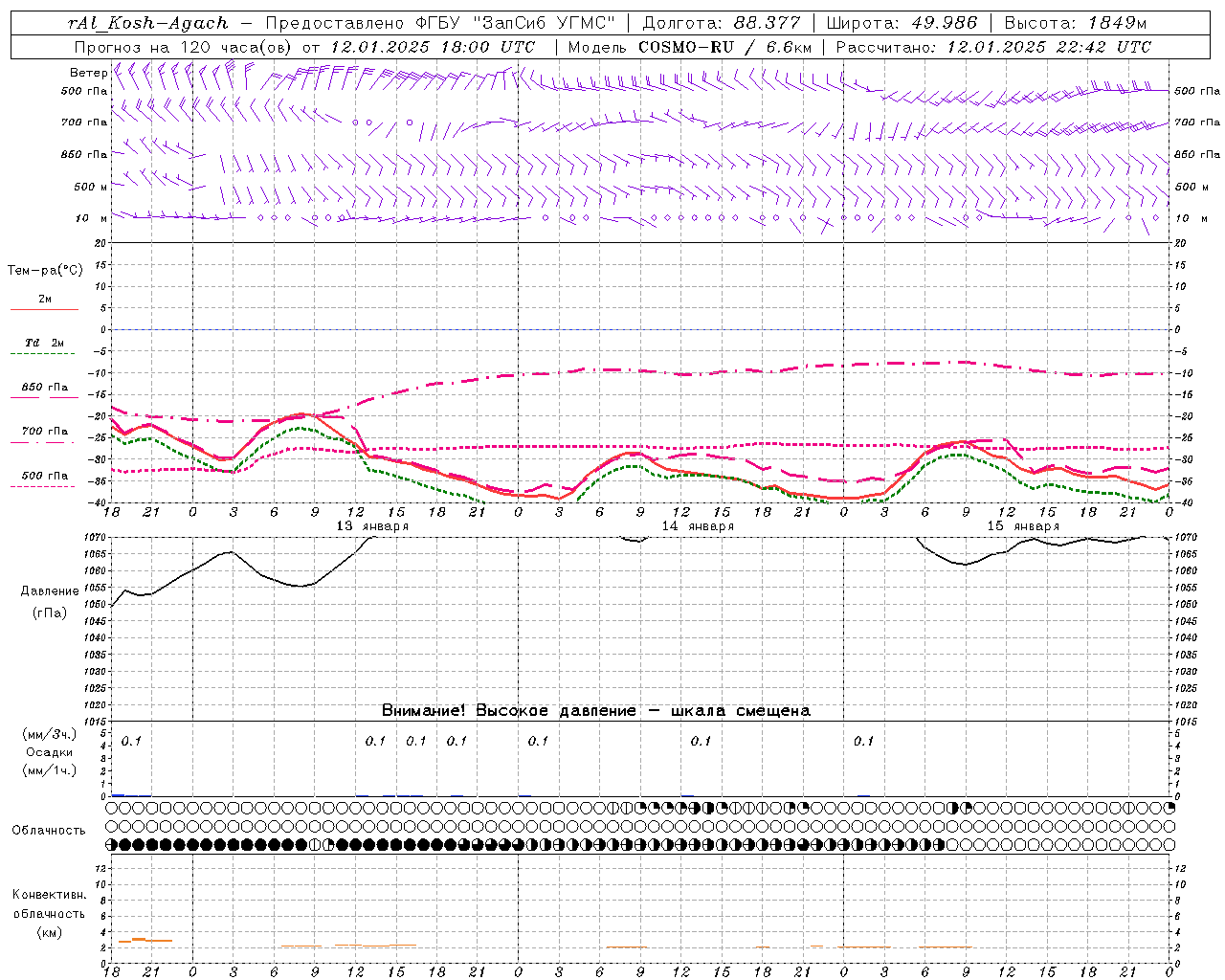Click the Модель COSMO-RU / 6.6км label
The height and width of the screenshot is (980, 1225).
click(689, 47)
